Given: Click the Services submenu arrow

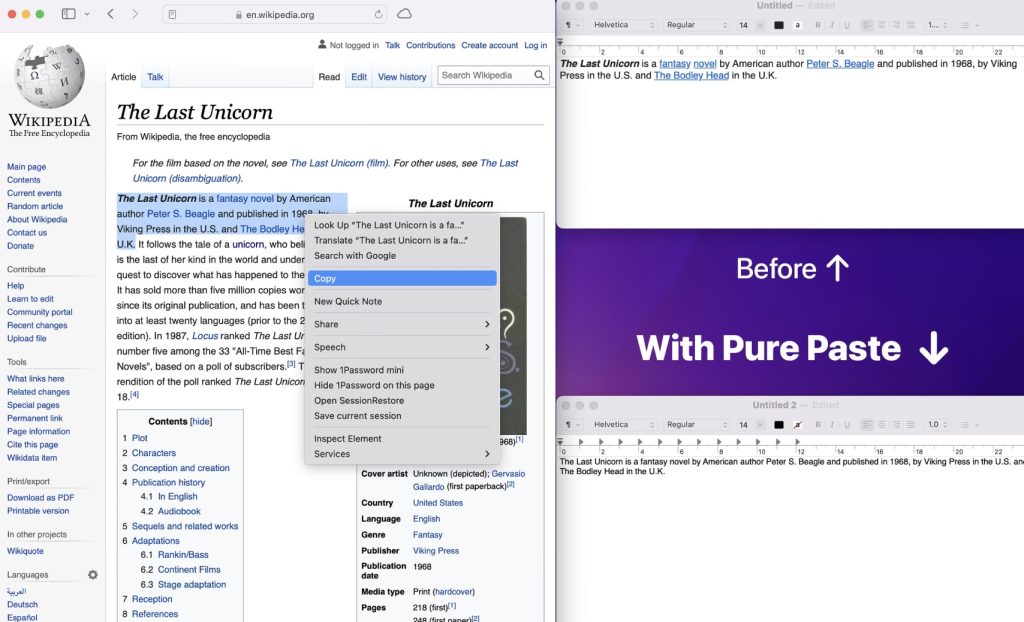Looking at the screenshot, I should (487, 453).
